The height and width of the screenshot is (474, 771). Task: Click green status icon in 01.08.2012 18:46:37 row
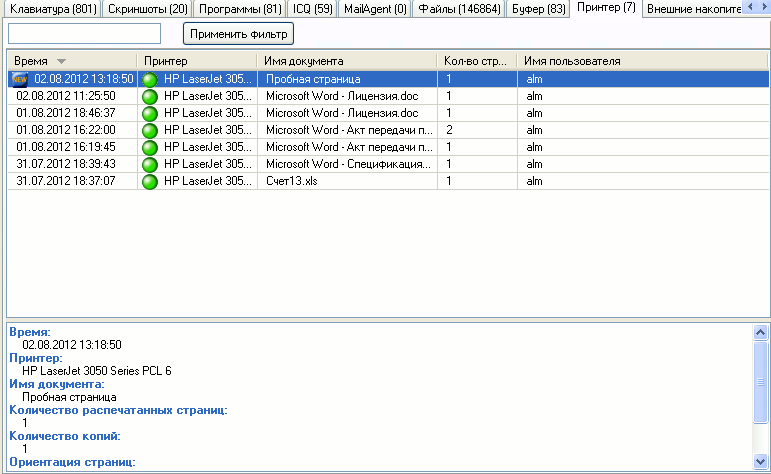tap(150, 113)
